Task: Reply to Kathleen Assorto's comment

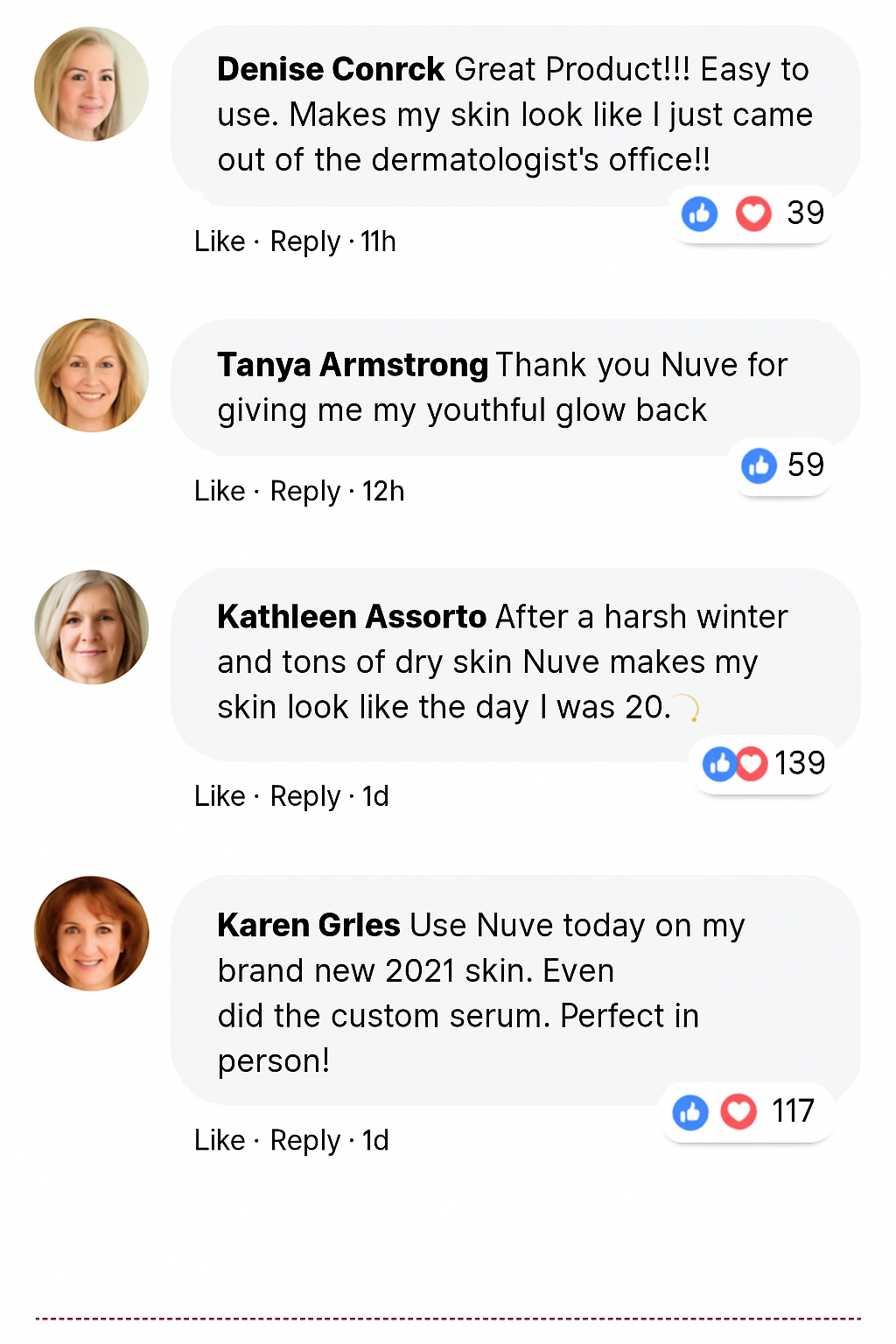Action: [x=304, y=796]
